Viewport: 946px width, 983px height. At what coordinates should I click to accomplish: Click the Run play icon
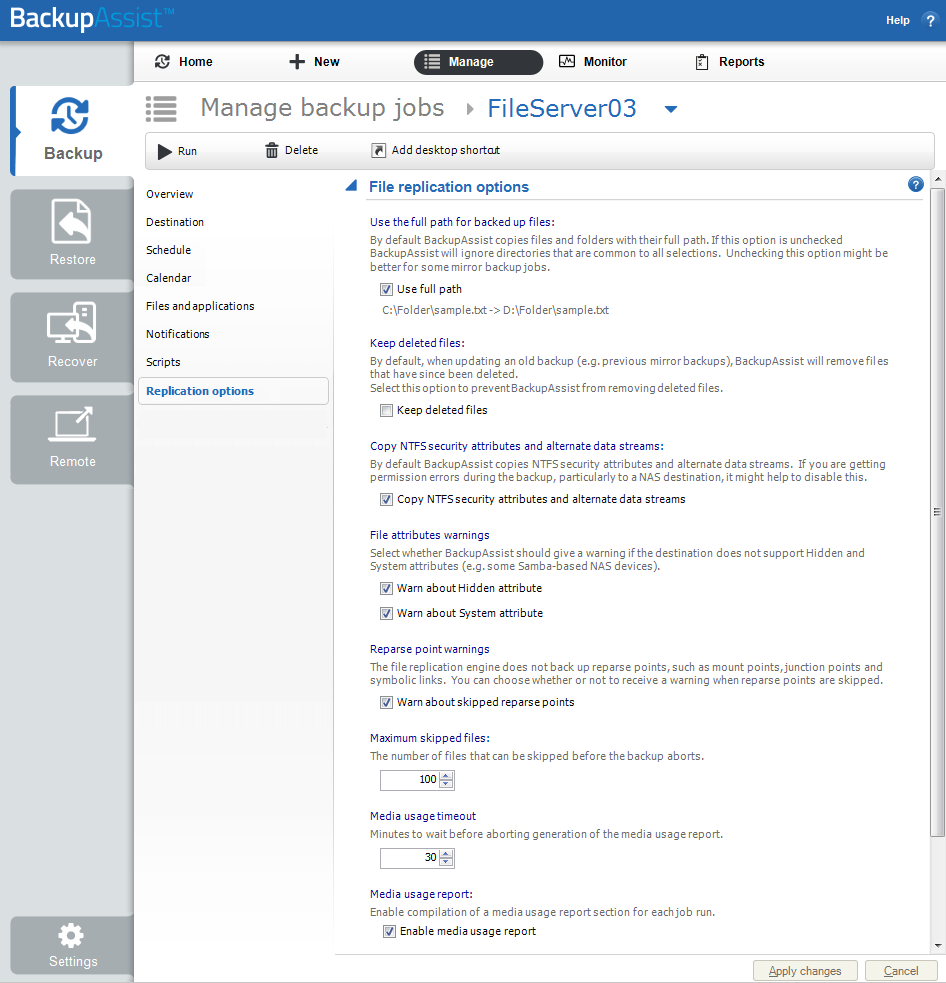(164, 151)
